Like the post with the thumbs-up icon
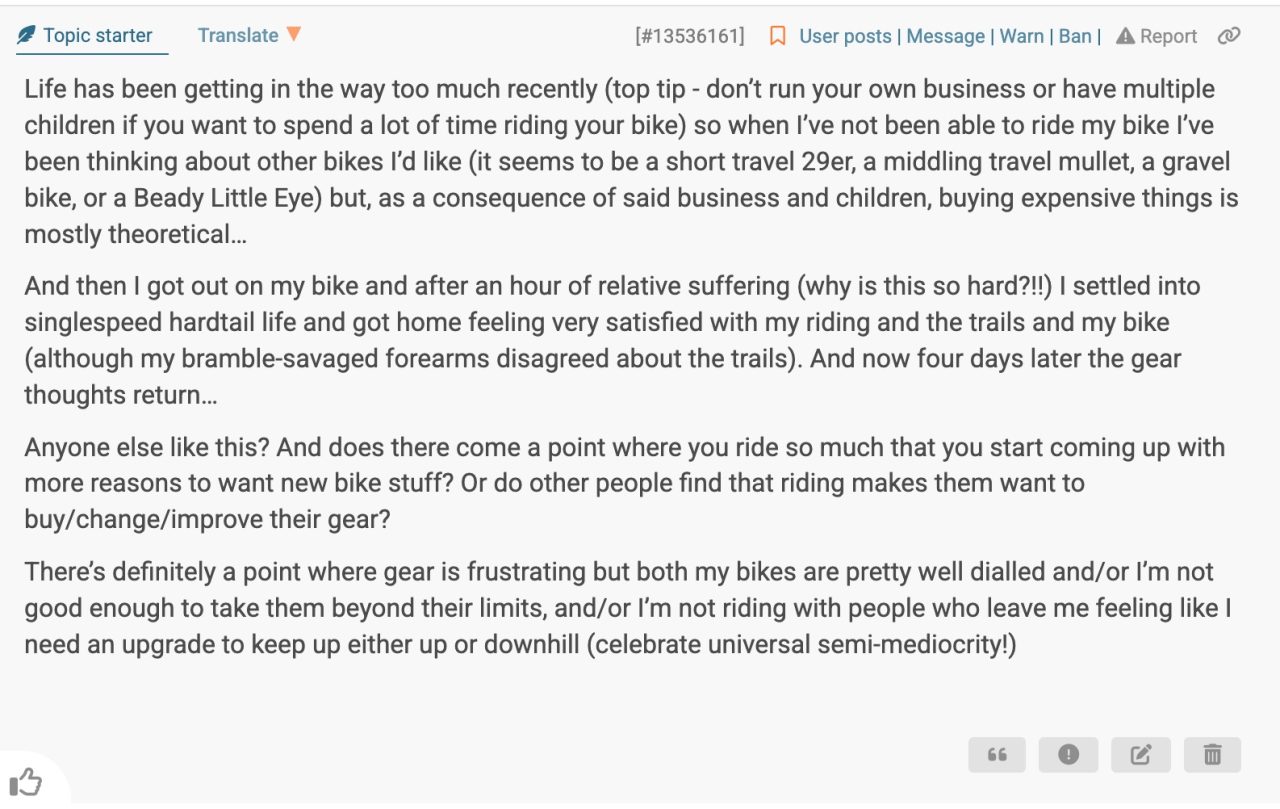This screenshot has height=809, width=1280. [25, 781]
